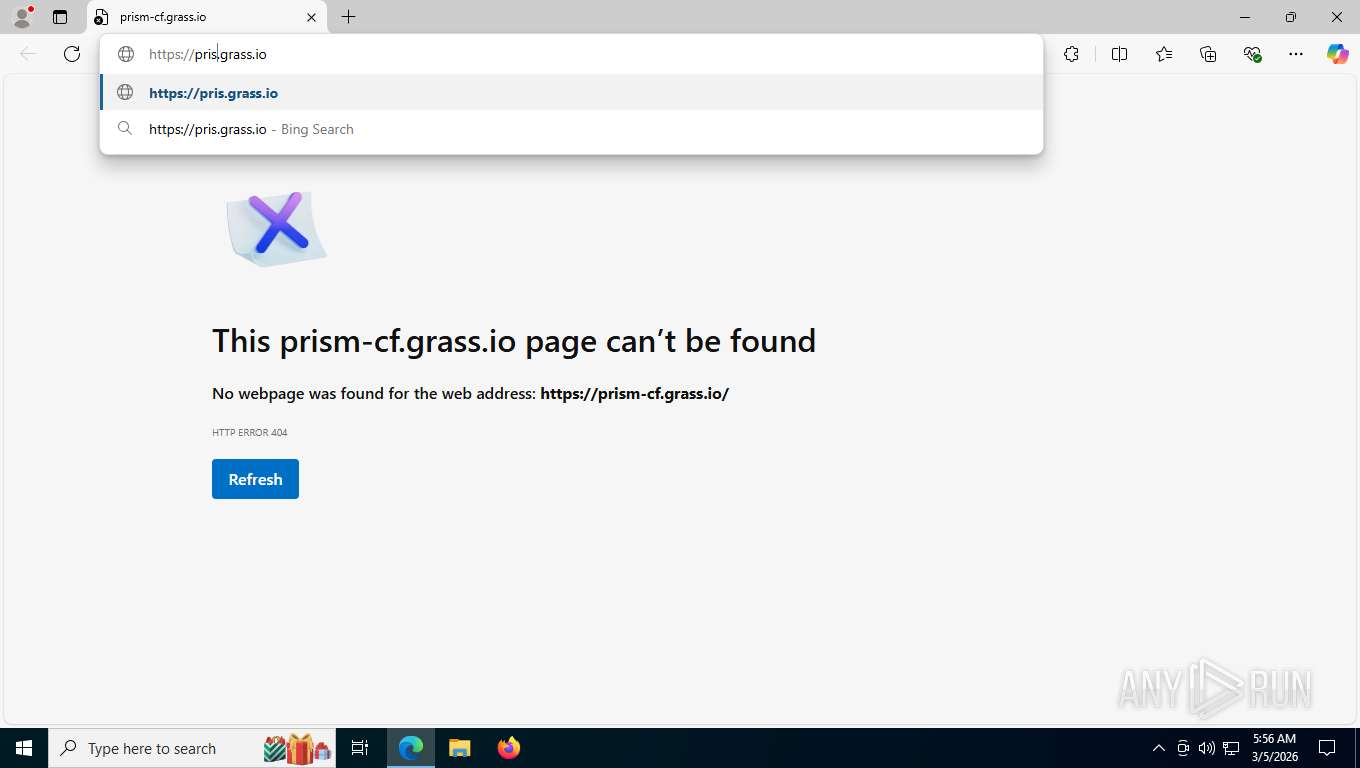The width and height of the screenshot is (1360, 768).
Task: Open the Copilot icon
Action: (1337, 54)
